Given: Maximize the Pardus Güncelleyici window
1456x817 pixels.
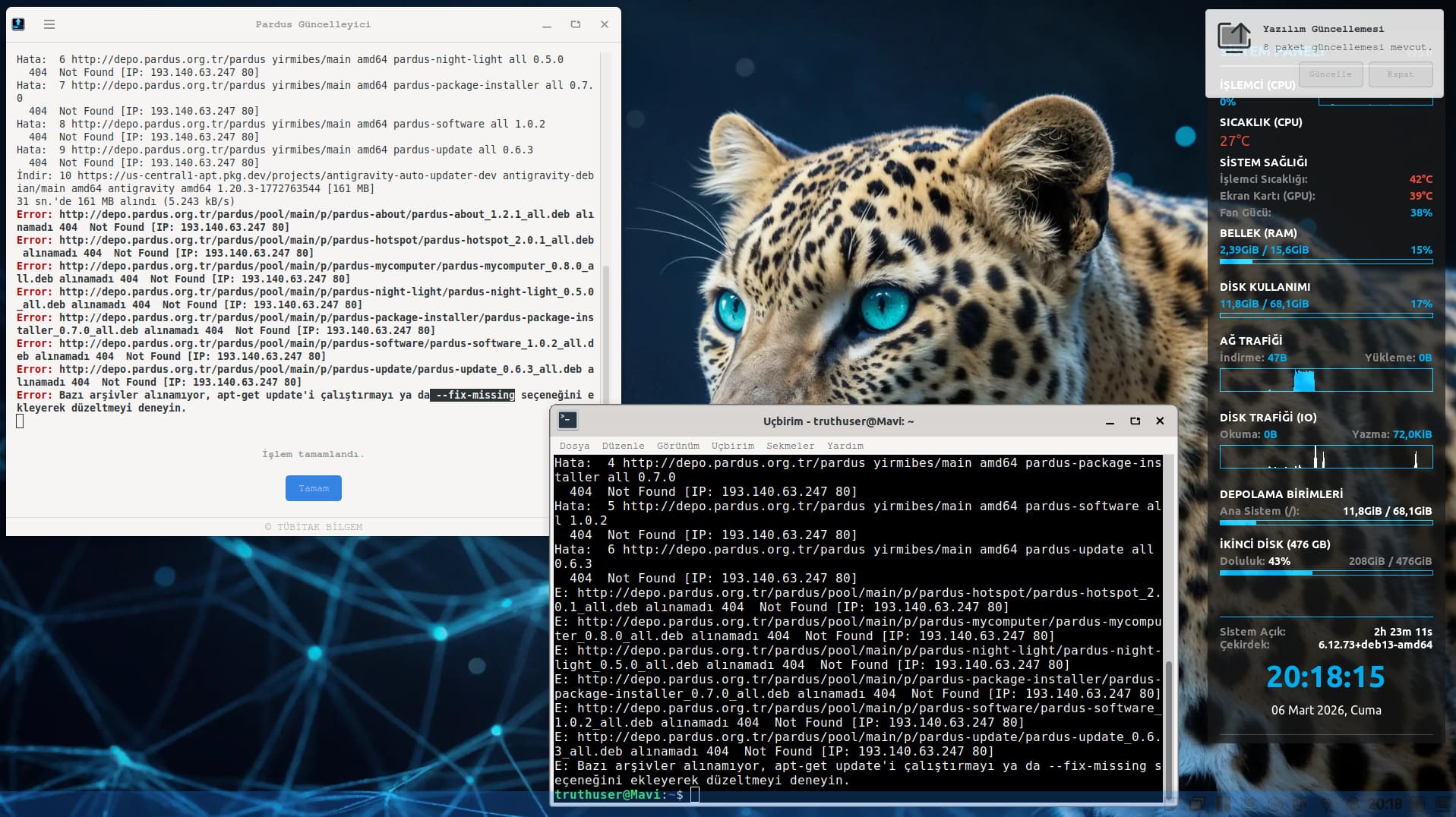Looking at the screenshot, I should (576, 24).
